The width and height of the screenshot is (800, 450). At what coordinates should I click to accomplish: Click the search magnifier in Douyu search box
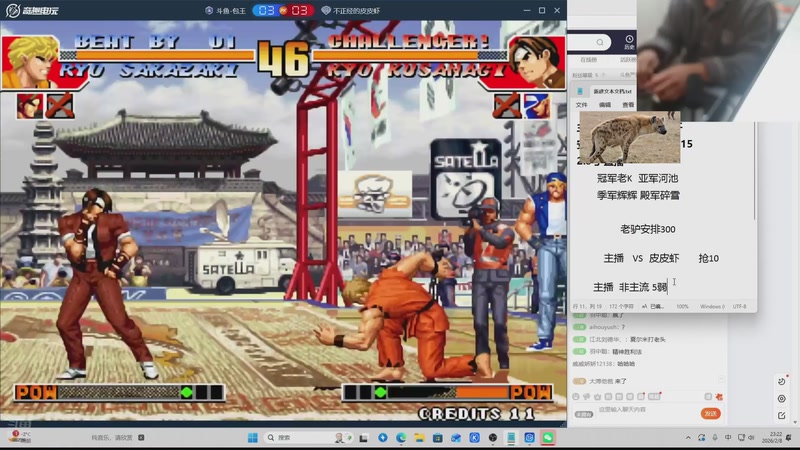tap(600, 42)
